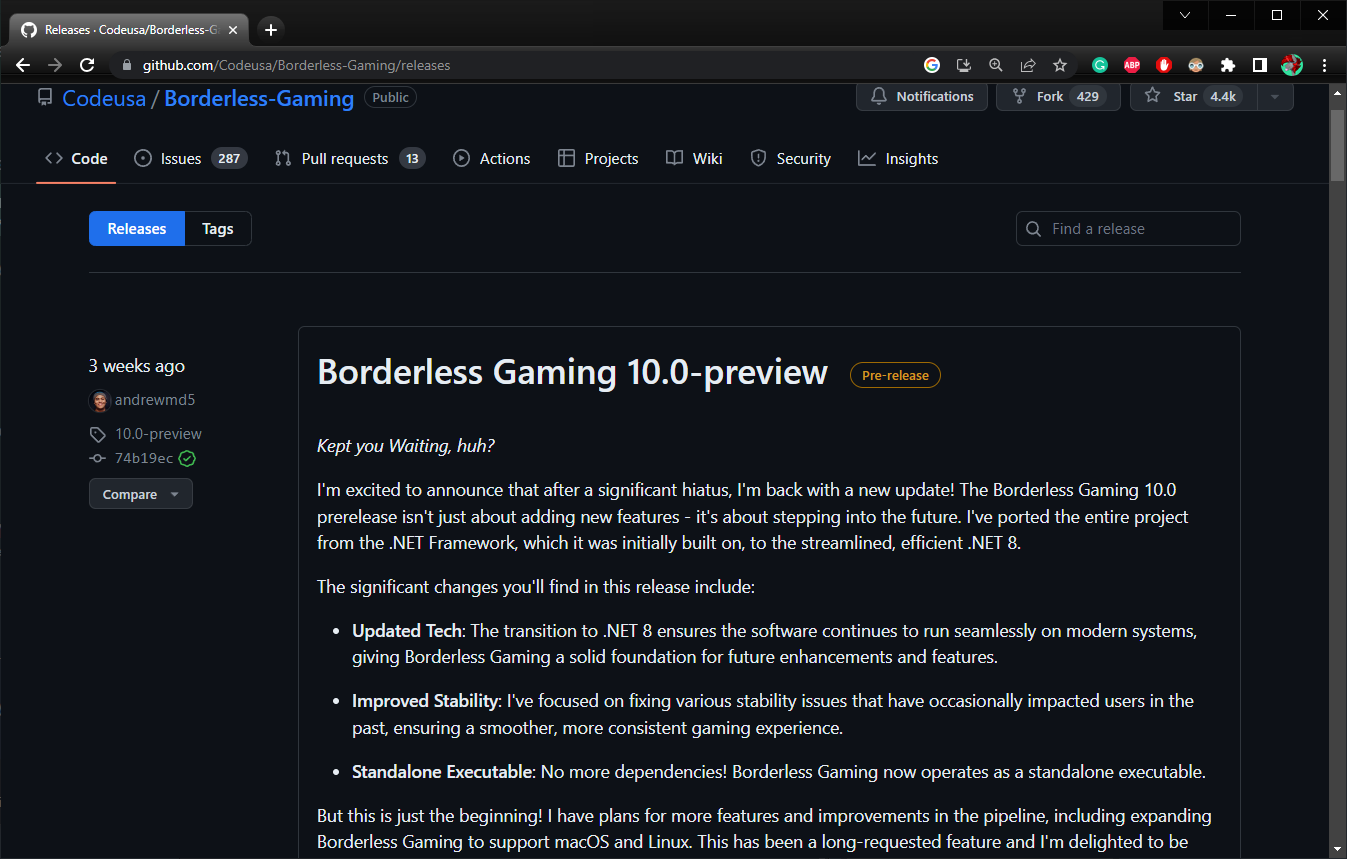
Task: Click the green commit verified checkmark
Action: [x=187, y=459]
